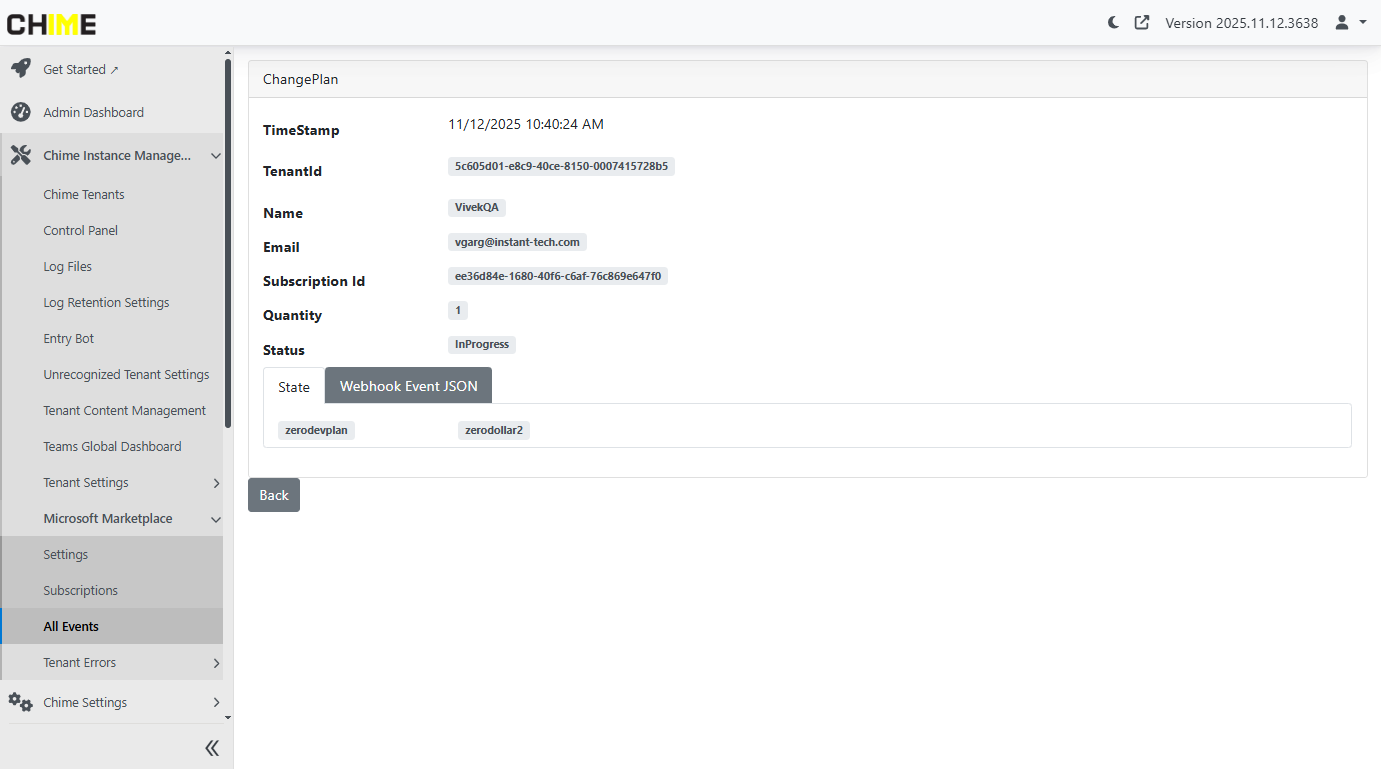Open Log Files in sidebar
The image size is (1381, 769).
[x=67, y=266]
